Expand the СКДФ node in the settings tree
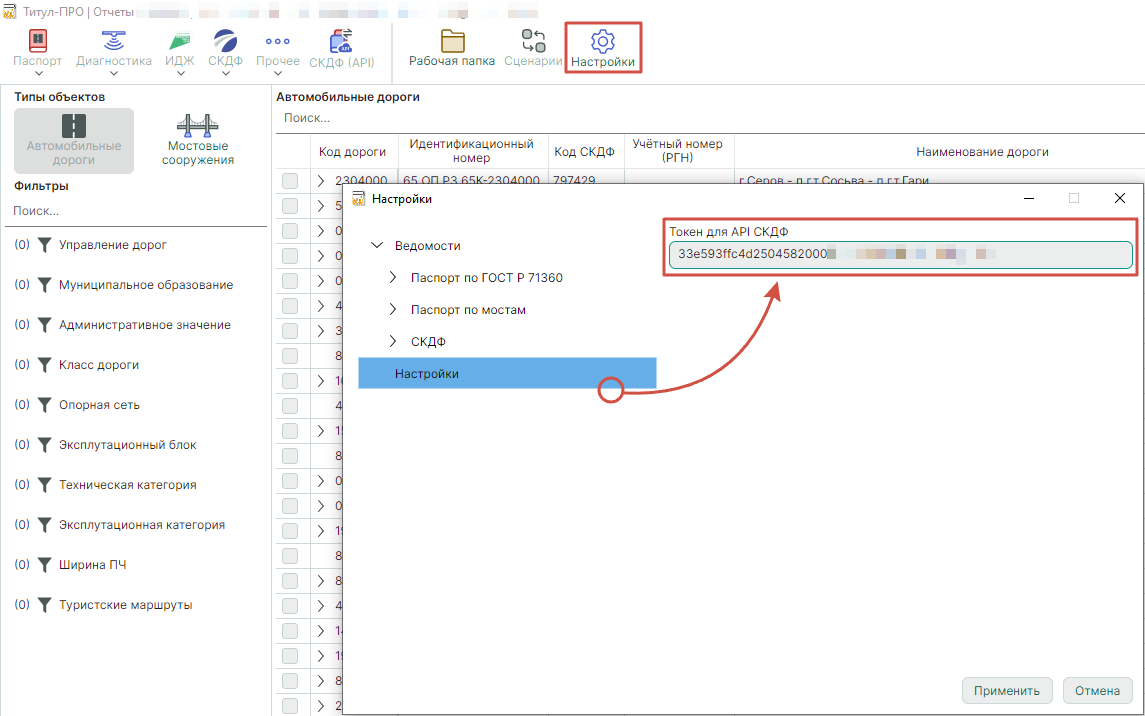The image size is (1145, 716). [x=393, y=342]
